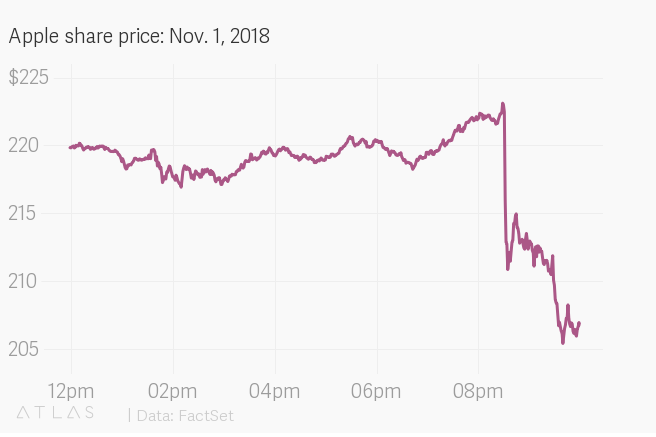Click the 06pm x-axis label
The height and width of the screenshot is (437, 656).
click(376, 388)
